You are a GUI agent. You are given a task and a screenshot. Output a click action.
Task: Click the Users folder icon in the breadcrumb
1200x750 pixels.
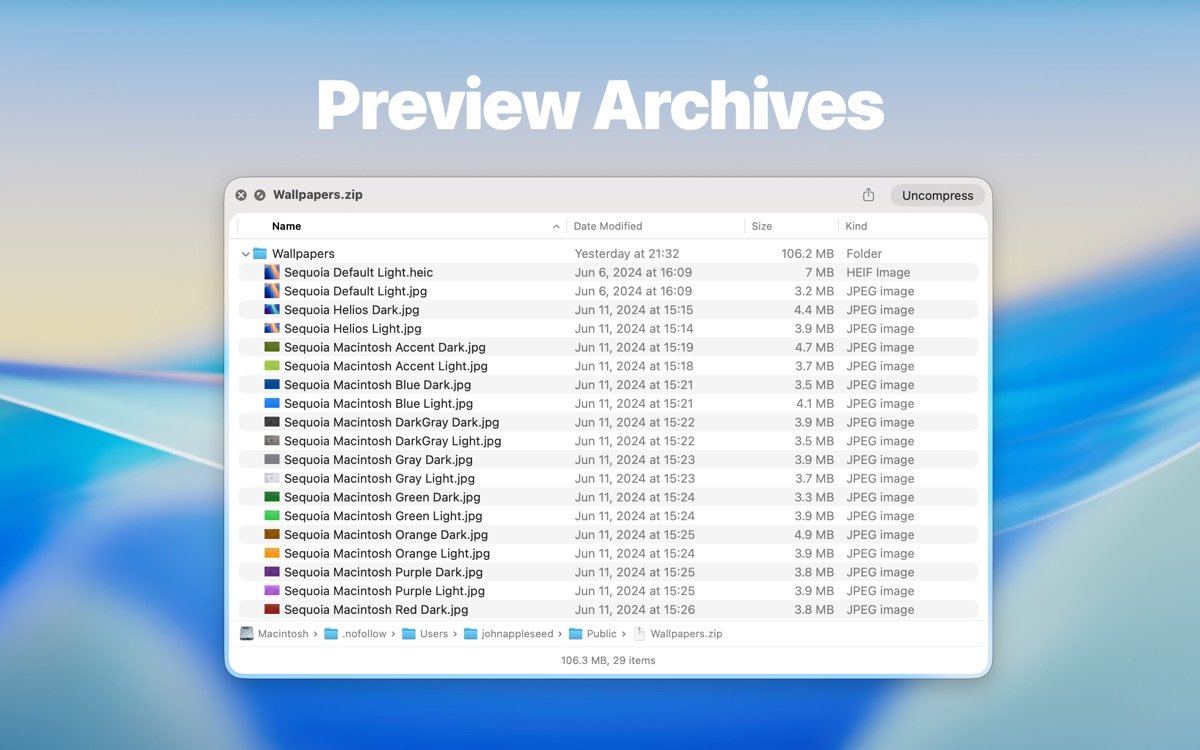(x=408, y=633)
